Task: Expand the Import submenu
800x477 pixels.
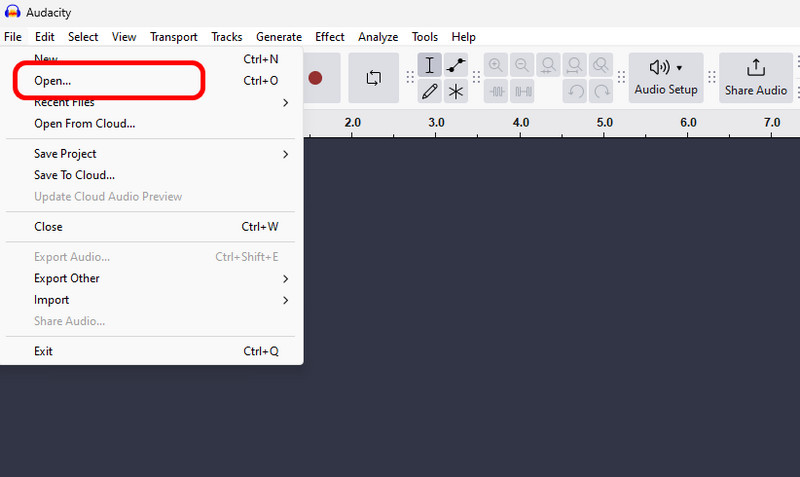Action: (x=151, y=299)
